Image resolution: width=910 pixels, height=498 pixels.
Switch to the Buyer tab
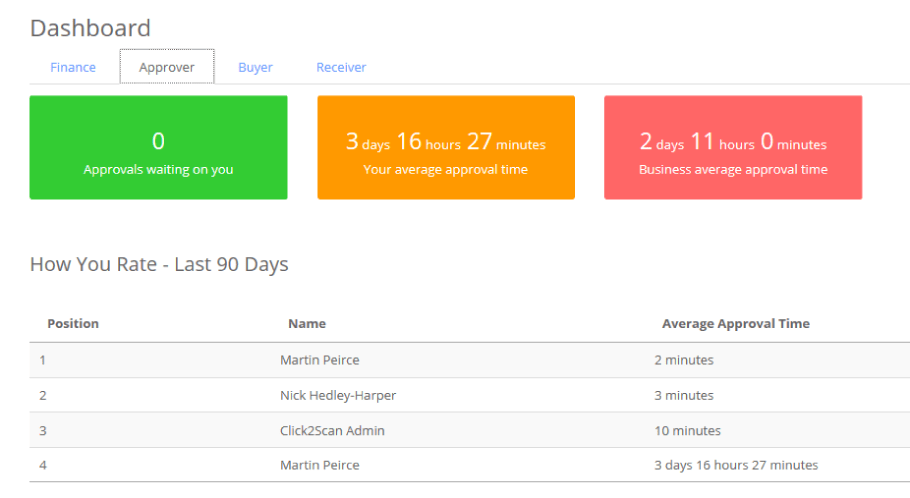255,67
